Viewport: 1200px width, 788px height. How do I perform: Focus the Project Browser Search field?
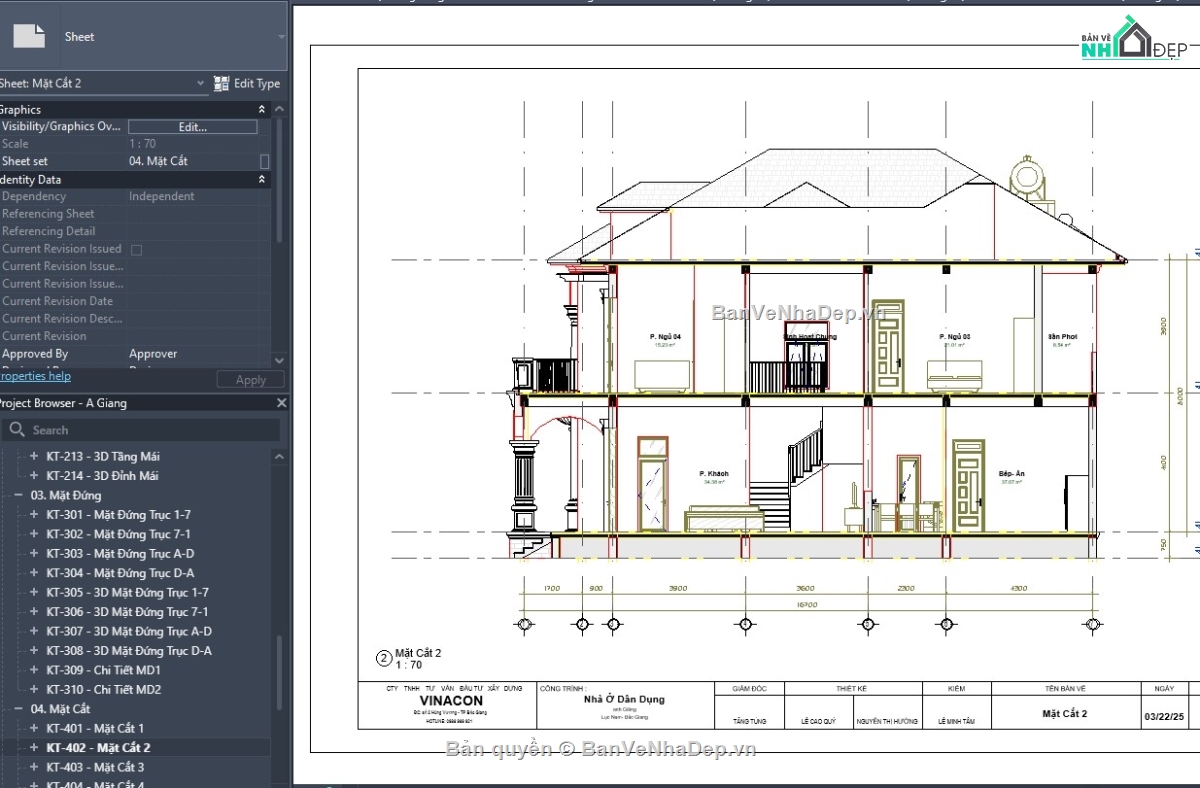coord(141,430)
